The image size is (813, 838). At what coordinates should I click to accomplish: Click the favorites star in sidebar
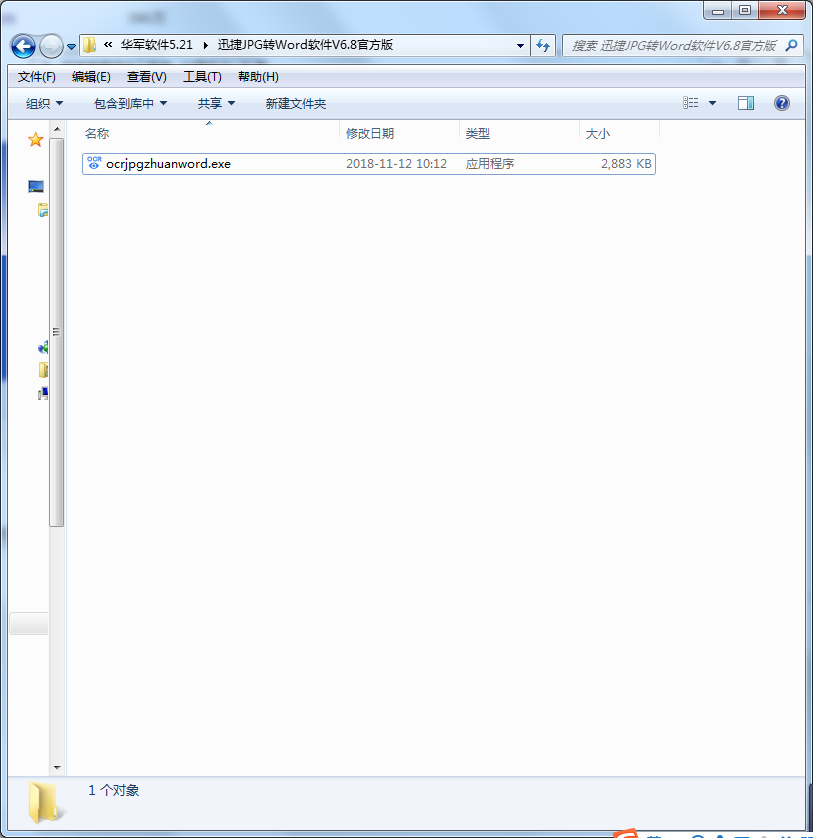click(35, 139)
